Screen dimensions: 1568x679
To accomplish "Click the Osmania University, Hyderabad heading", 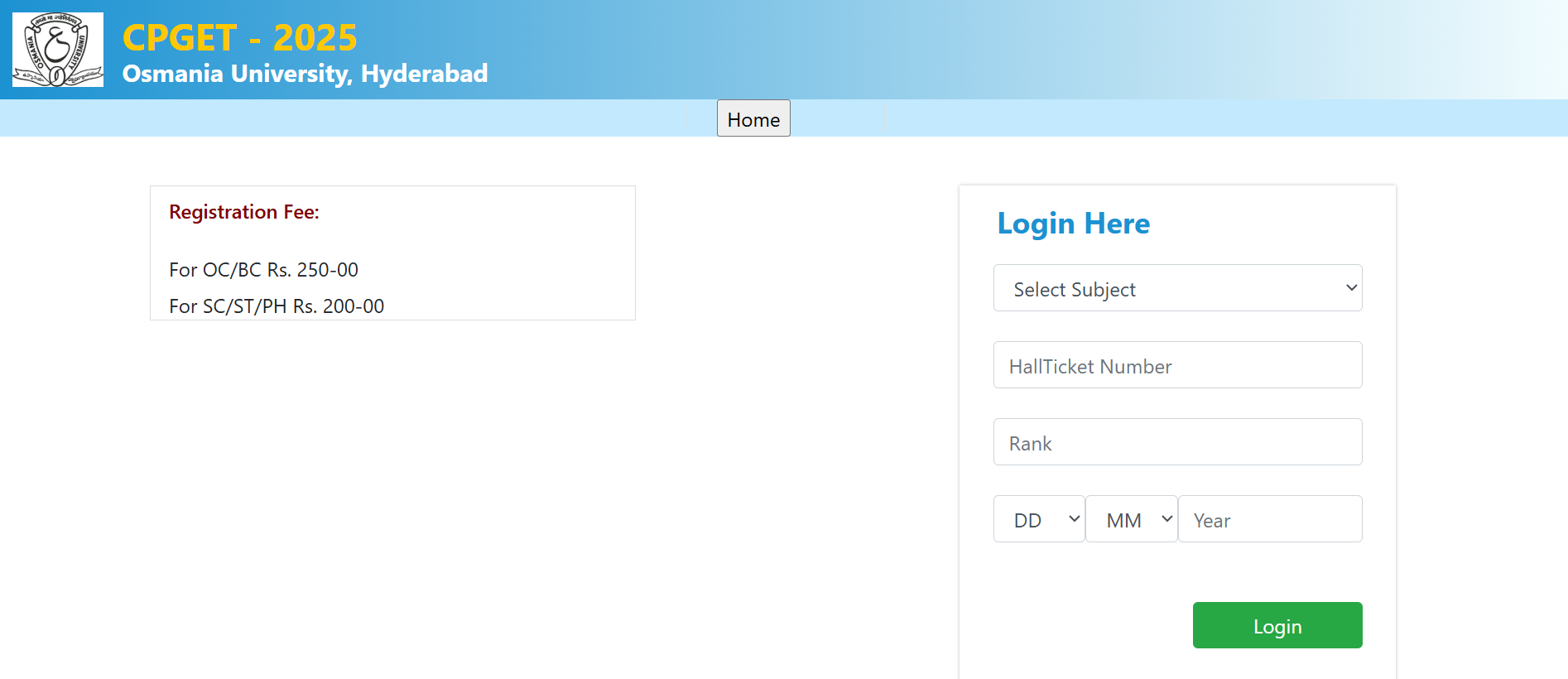I will [x=305, y=74].
